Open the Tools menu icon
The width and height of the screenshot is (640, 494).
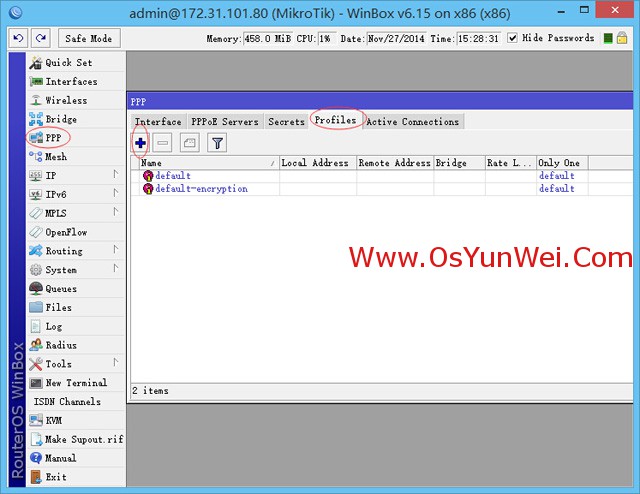(x=36, y=364)
